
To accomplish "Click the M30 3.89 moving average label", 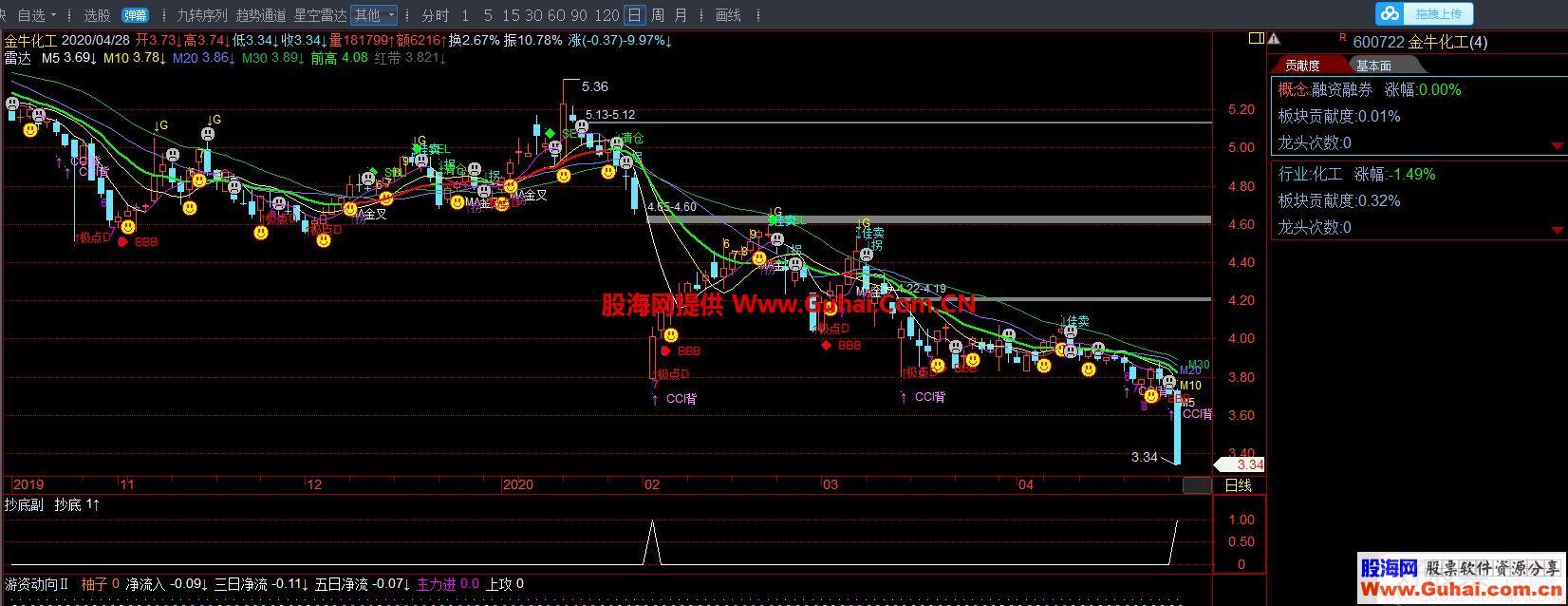I will tap(271, 58).
